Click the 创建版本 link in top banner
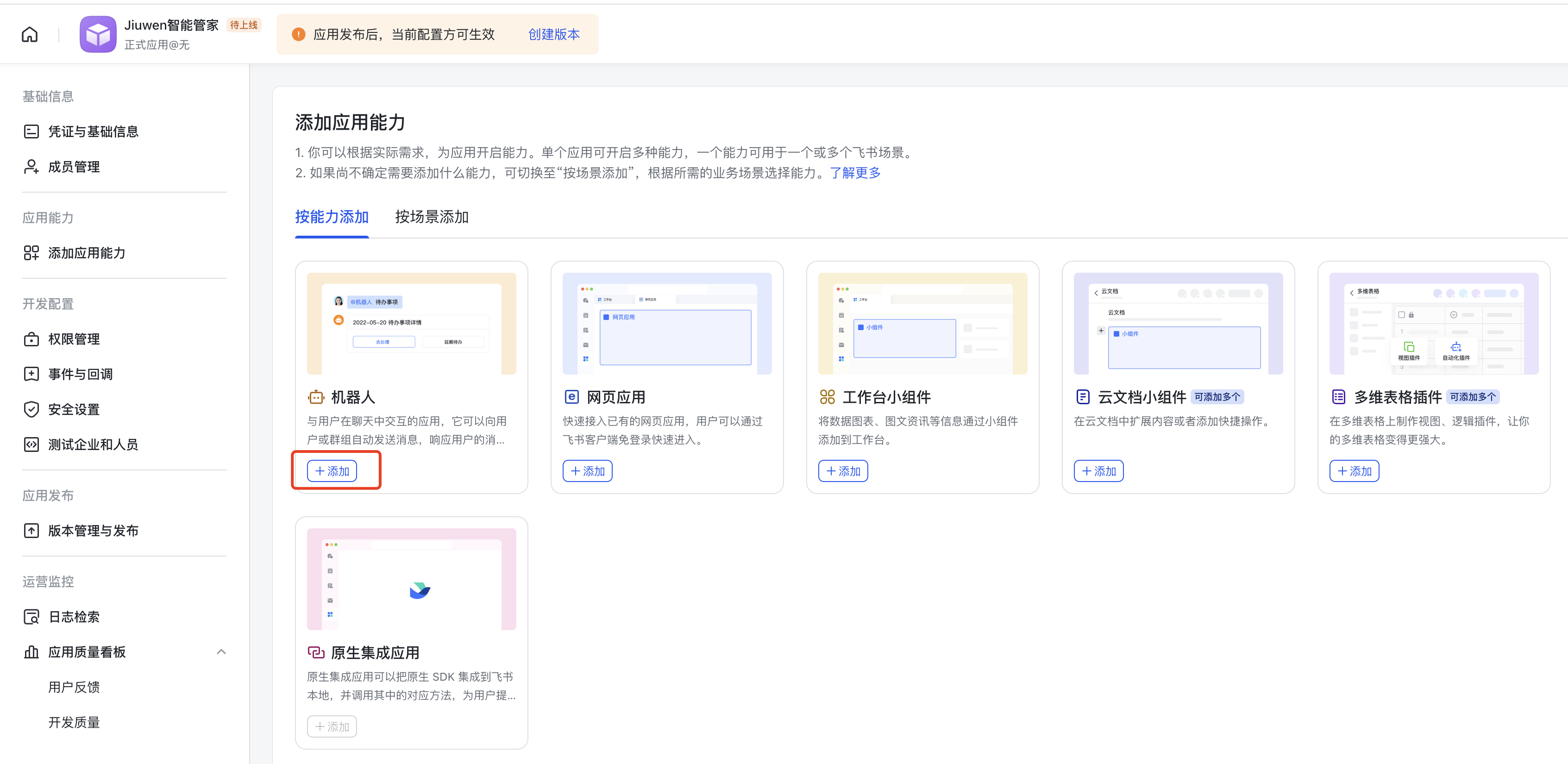This screenshot has width=1568, height=764. click(x=553, y=34)
